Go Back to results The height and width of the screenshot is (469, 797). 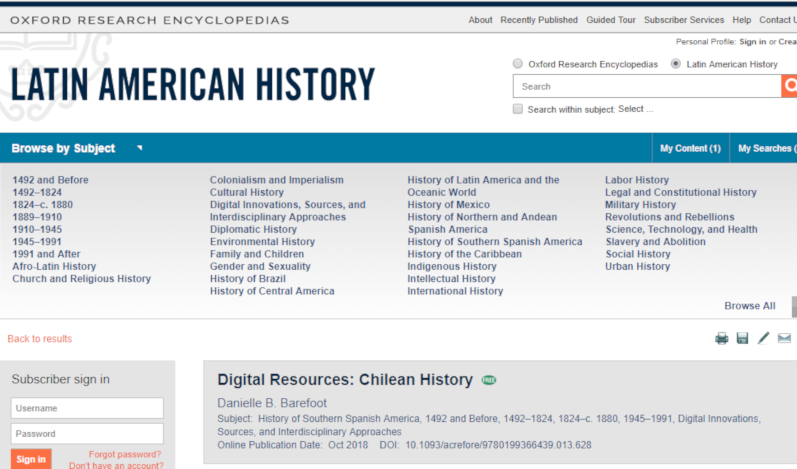point(40,338)
